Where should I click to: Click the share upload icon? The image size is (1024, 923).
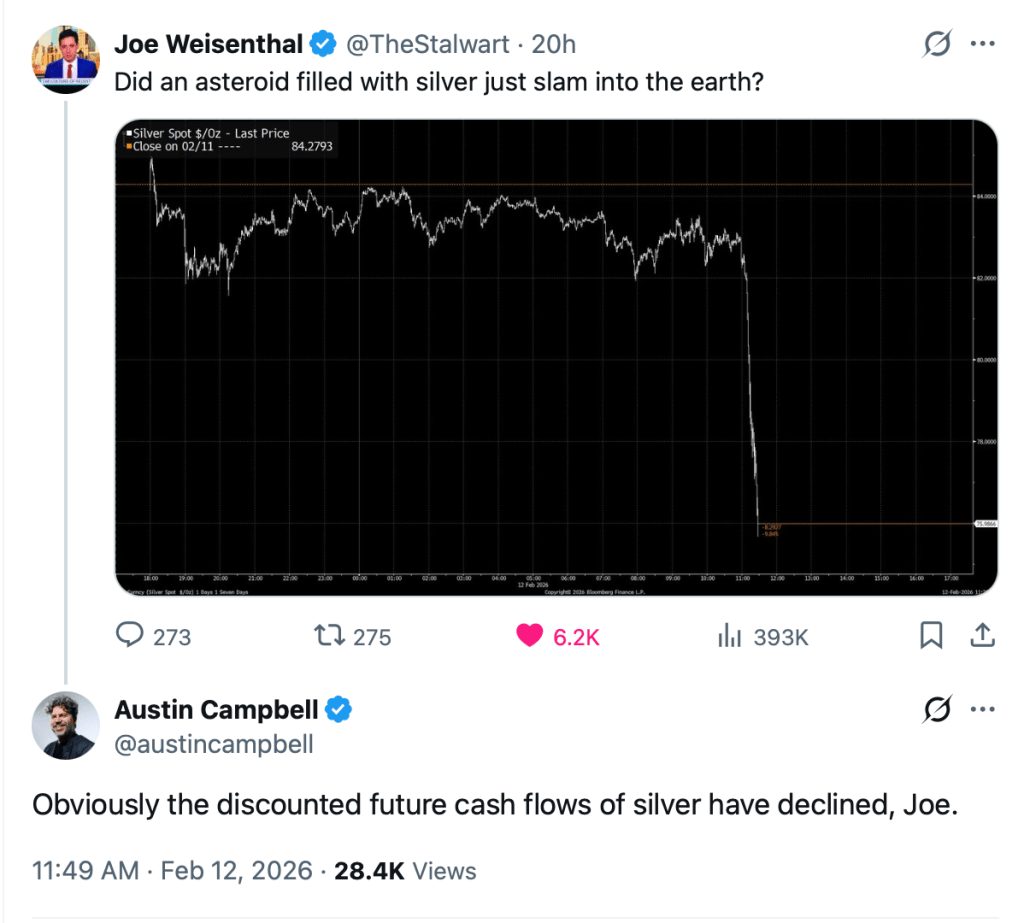(x=982, y=635)
